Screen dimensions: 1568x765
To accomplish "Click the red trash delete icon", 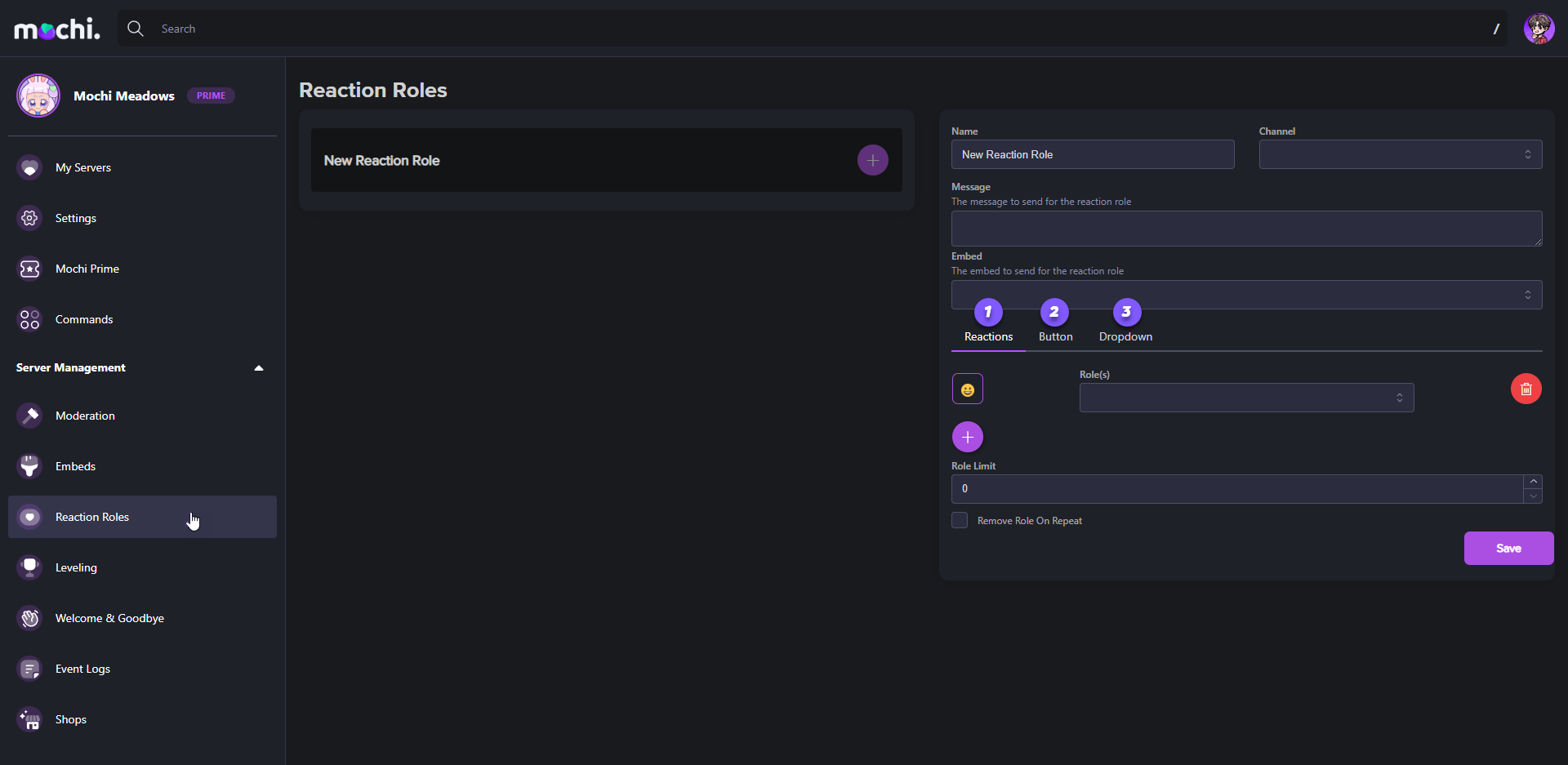I will 1526,389.
